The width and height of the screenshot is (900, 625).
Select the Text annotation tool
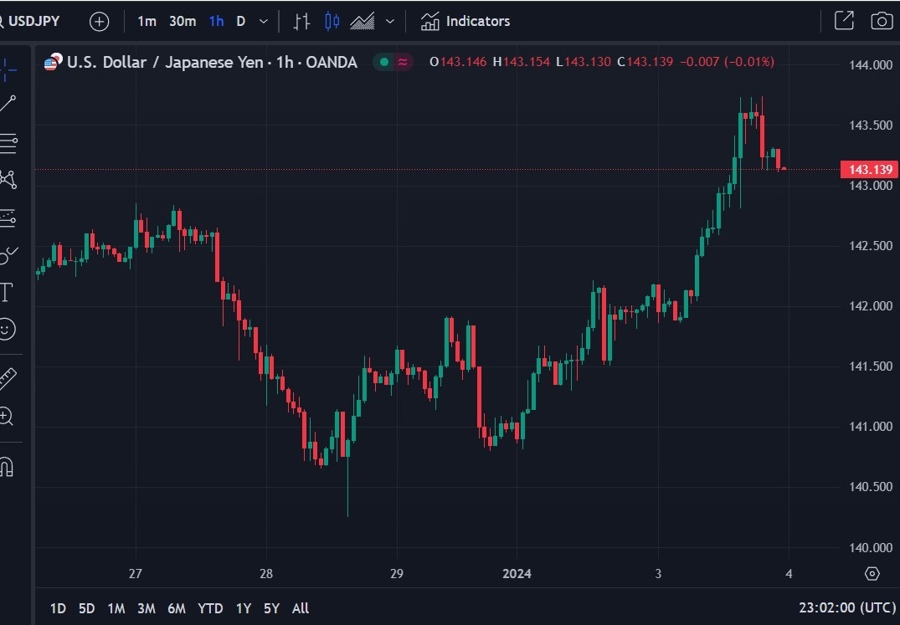coord(10,293)
